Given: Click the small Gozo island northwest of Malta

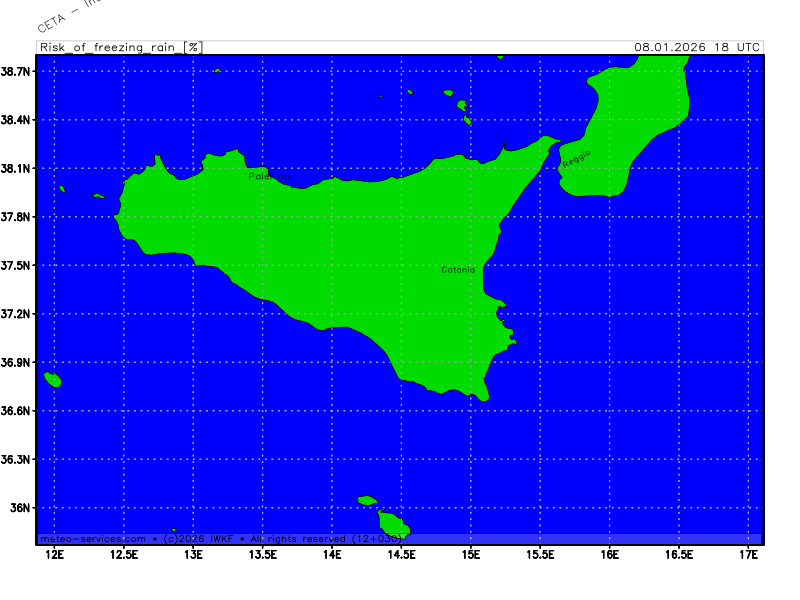Looking at the screenshot, I should coord(367,500).
